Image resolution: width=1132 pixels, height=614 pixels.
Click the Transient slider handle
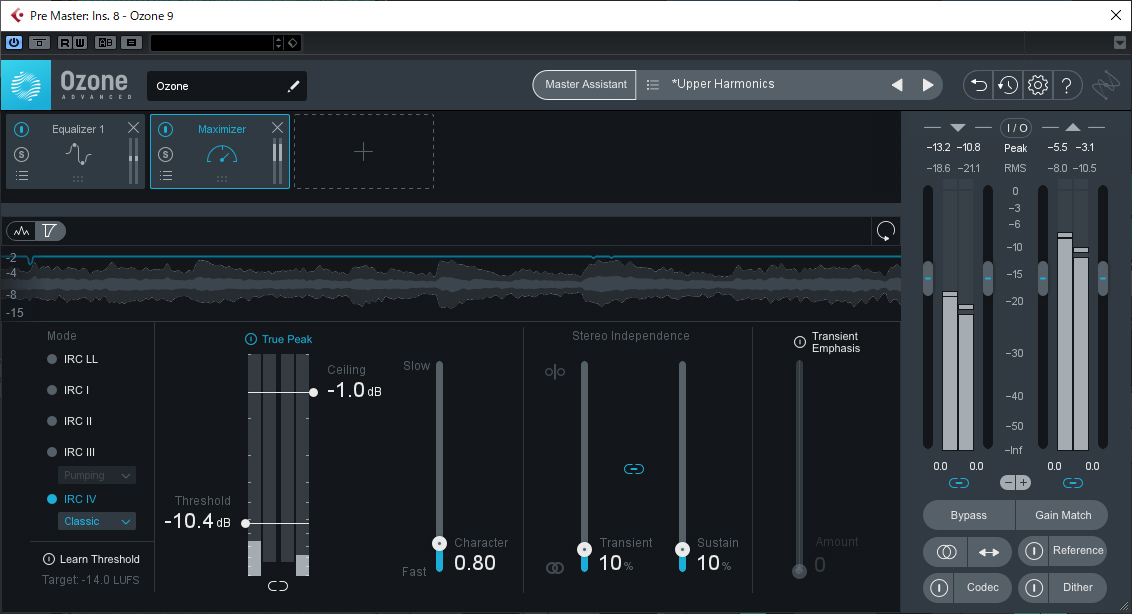point(584,550)
